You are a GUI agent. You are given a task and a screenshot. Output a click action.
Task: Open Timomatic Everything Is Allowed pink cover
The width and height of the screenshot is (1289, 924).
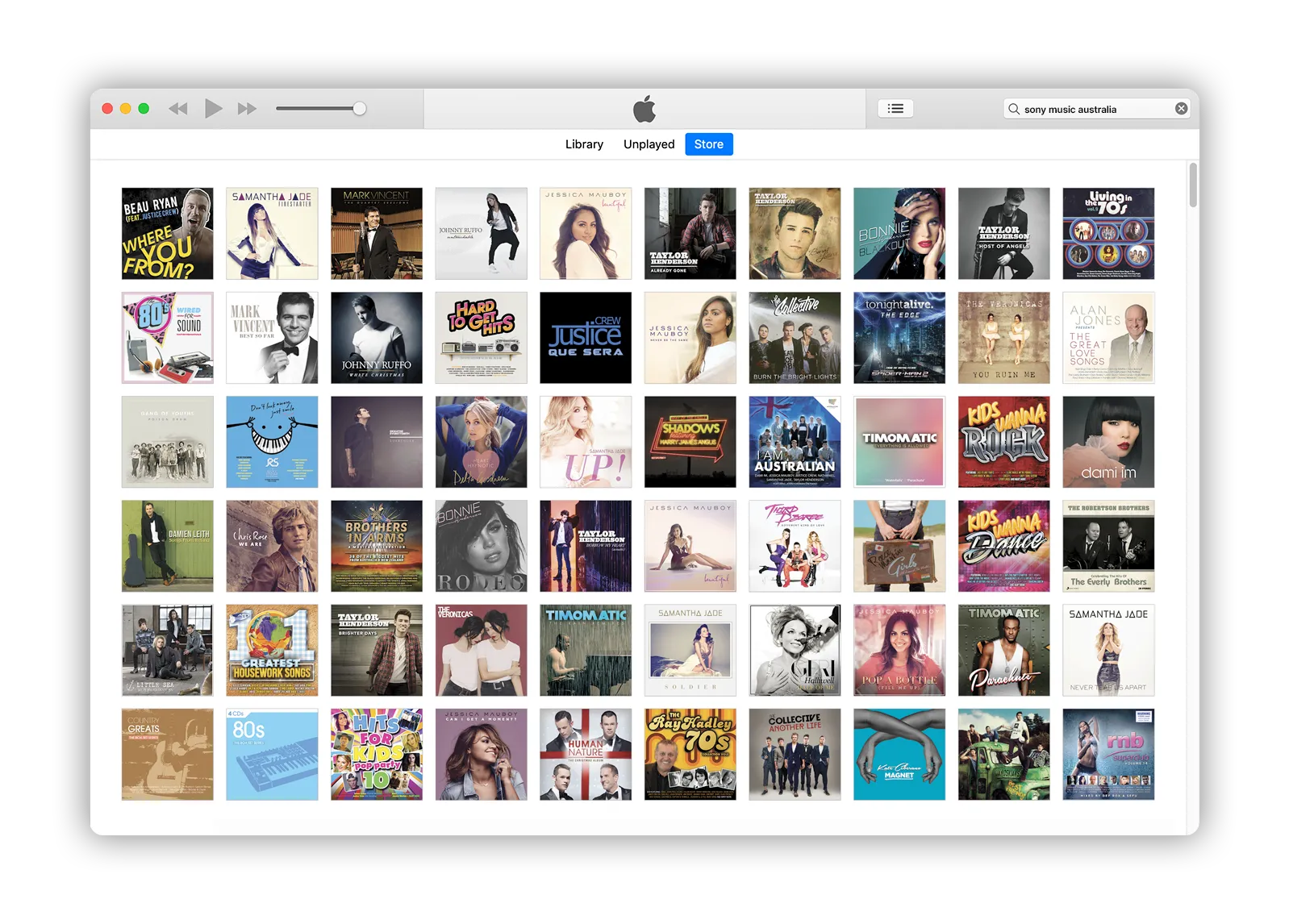(x=899, y=442)
